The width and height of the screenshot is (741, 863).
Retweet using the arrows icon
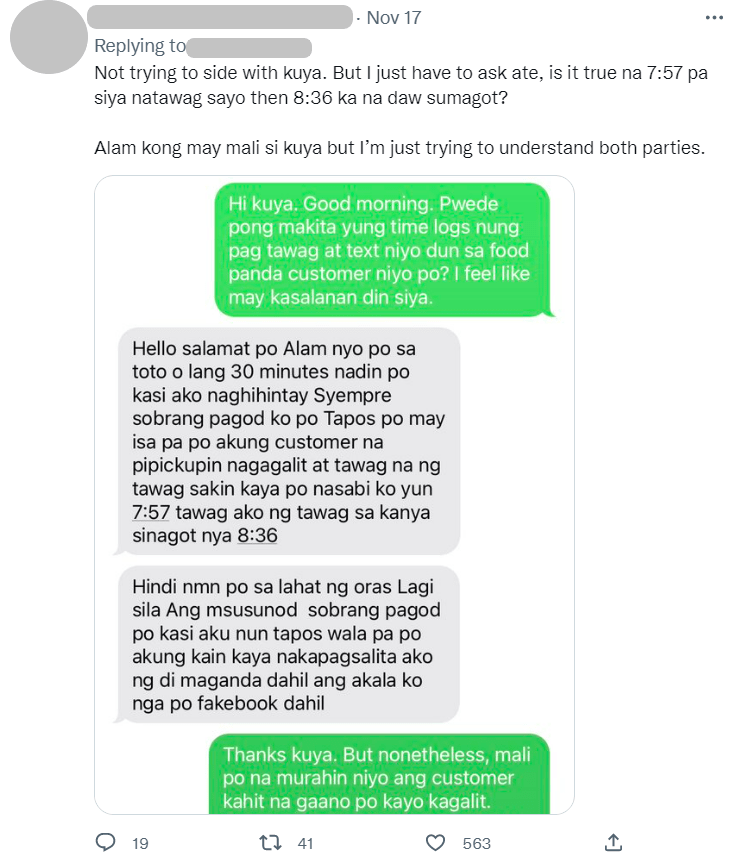270,843
